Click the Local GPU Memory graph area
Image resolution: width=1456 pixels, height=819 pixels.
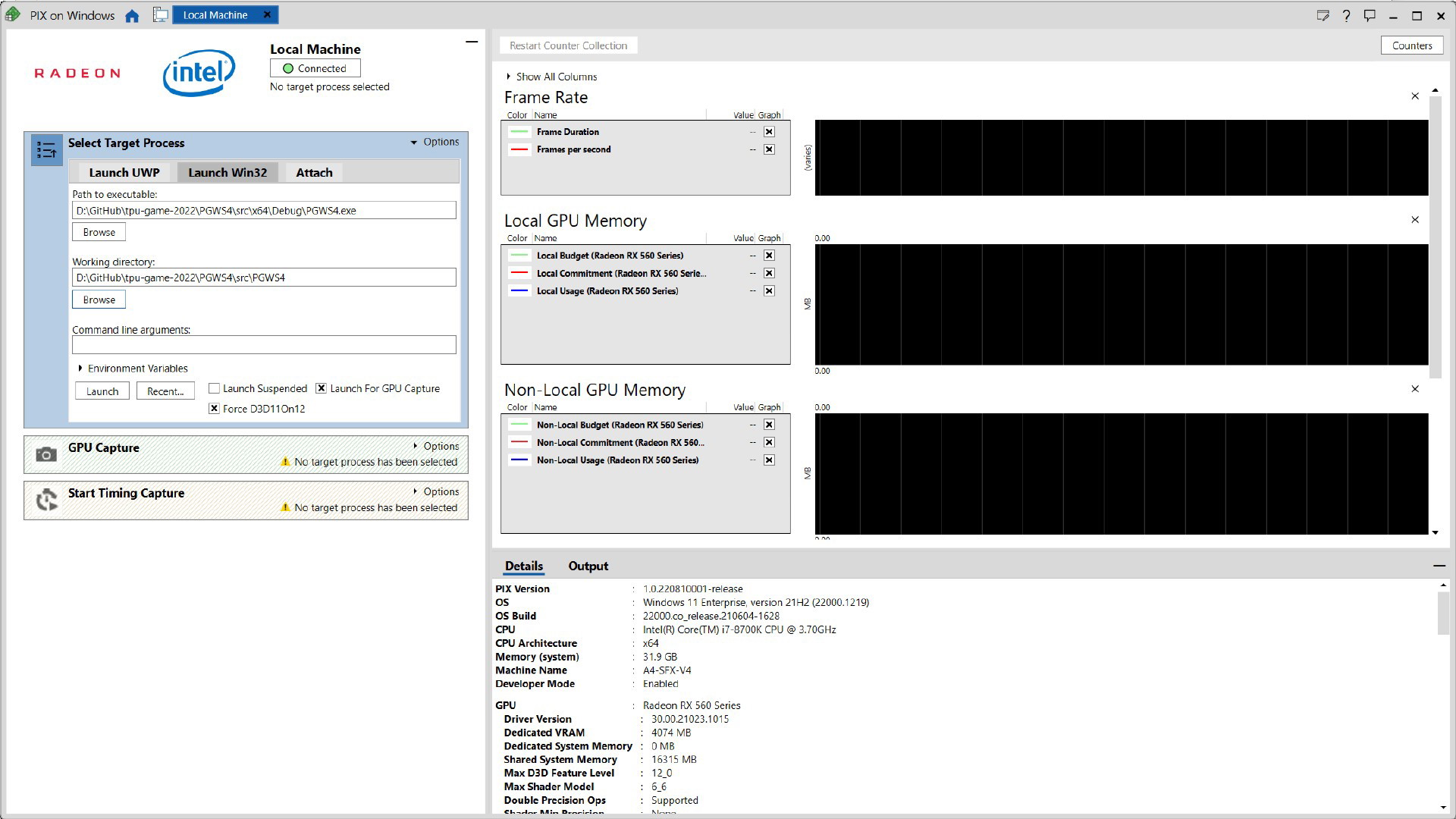click(x=1122, y=304)
